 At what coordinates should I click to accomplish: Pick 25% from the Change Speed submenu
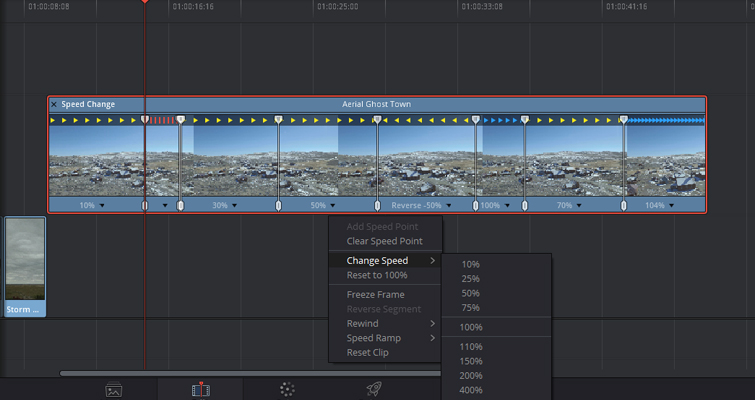pyautogui.click(x=470, y=279)
